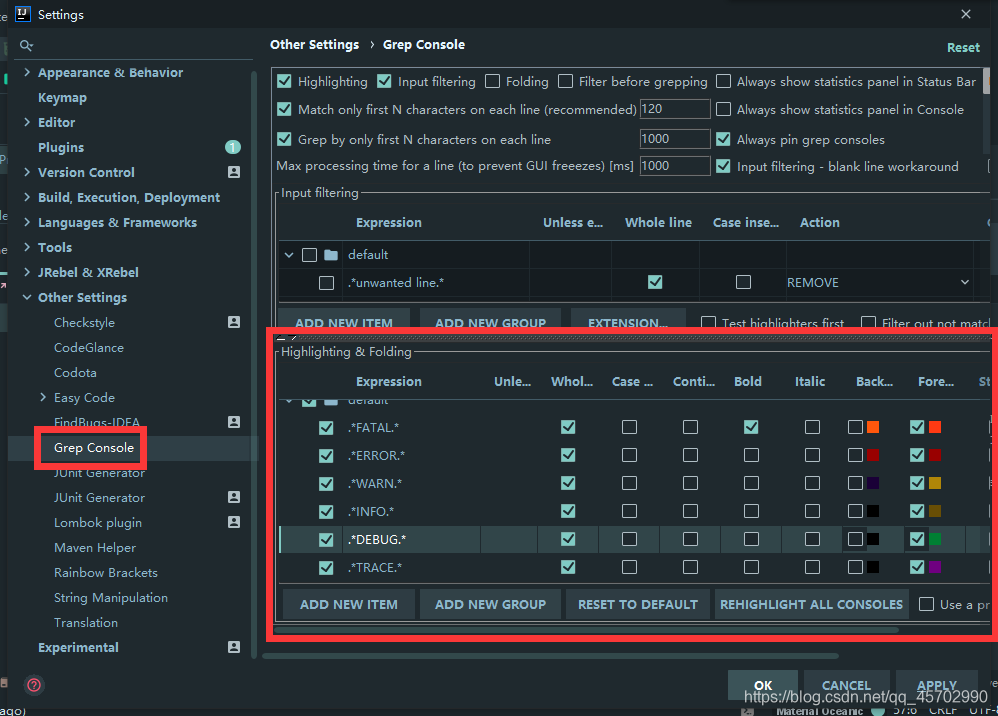Click the settings search field
This screenshot has height=716, width=998.
135,46
